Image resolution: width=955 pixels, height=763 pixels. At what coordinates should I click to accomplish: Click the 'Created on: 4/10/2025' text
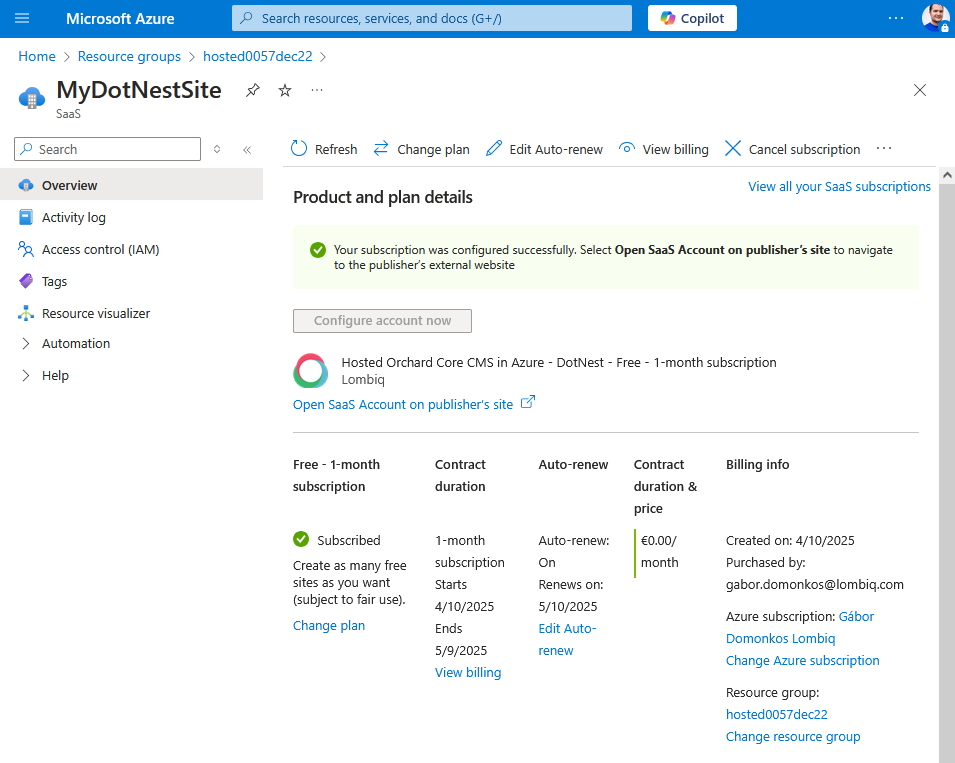click(790, 541)
